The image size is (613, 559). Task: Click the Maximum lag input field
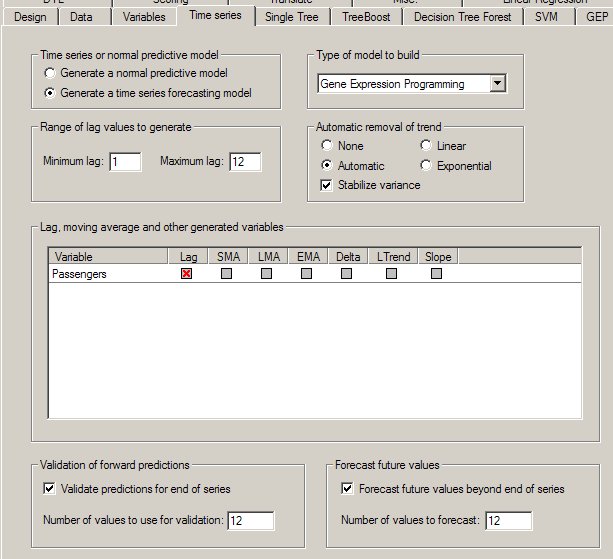click(246, 162)
